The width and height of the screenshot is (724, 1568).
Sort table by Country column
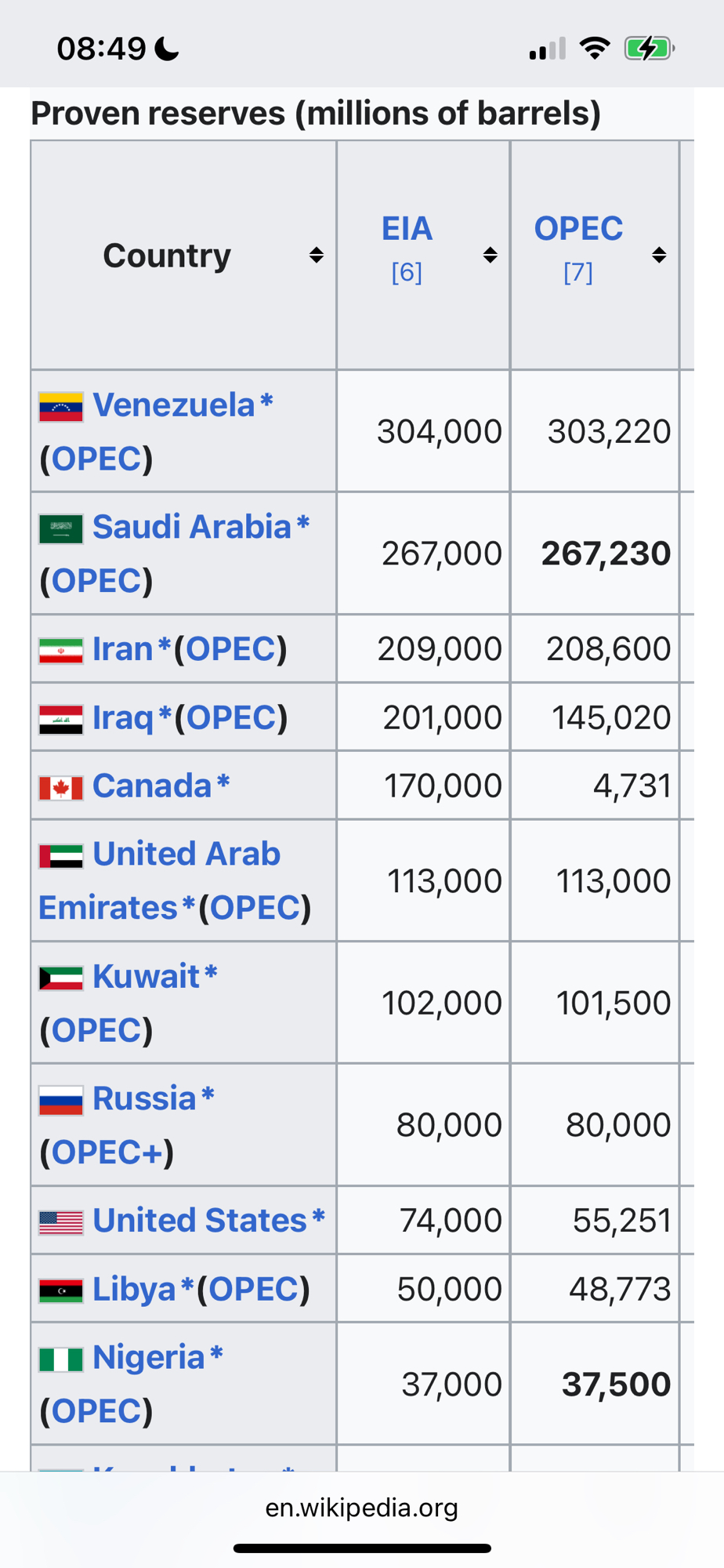316,255
